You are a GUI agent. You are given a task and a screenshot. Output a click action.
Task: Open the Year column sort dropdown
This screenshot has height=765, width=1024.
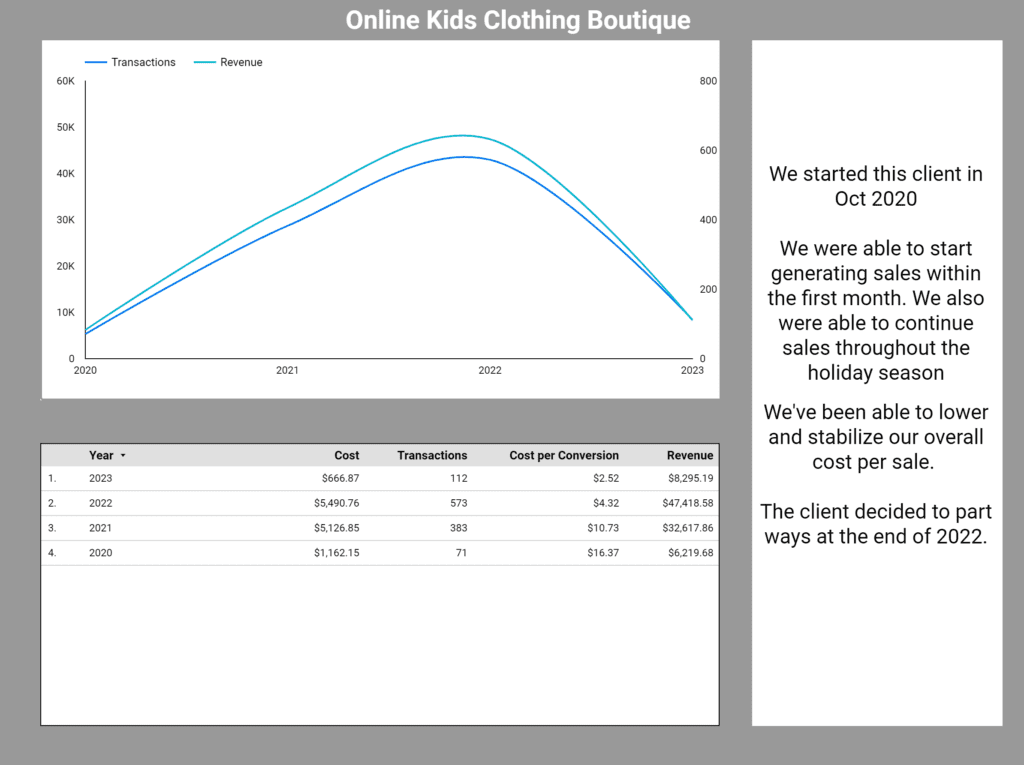pos(123,455)
